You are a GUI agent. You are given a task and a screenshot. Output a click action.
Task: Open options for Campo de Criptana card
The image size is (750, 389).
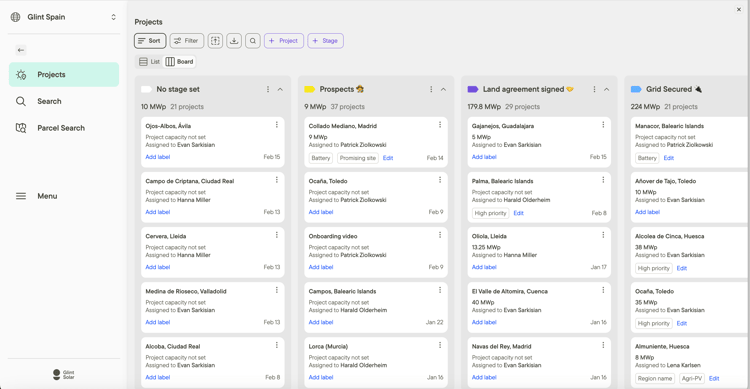coord(276,180)
